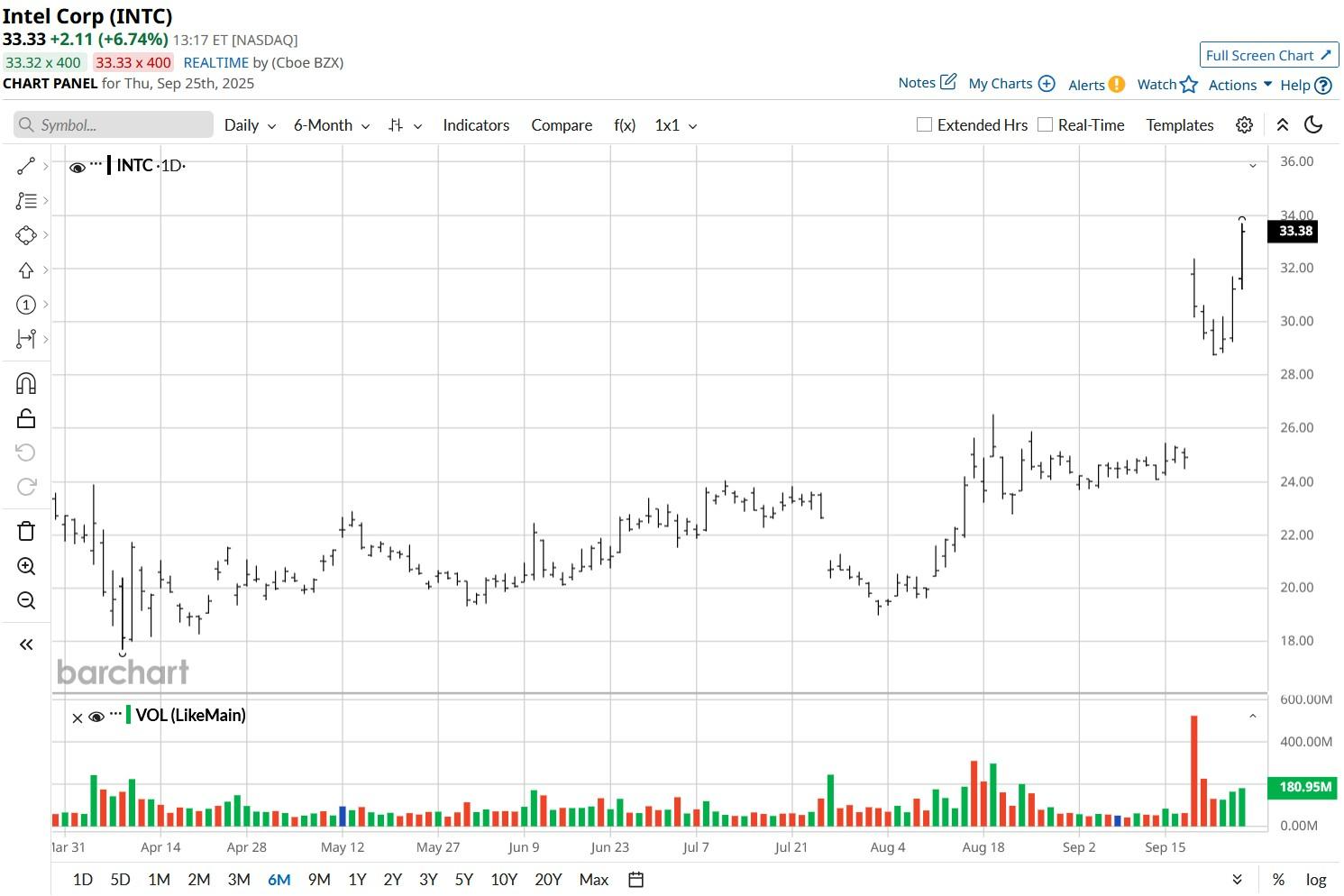Collapse the main chart pane chevron
This screenshot has width=1344, height=896.
1252,166
